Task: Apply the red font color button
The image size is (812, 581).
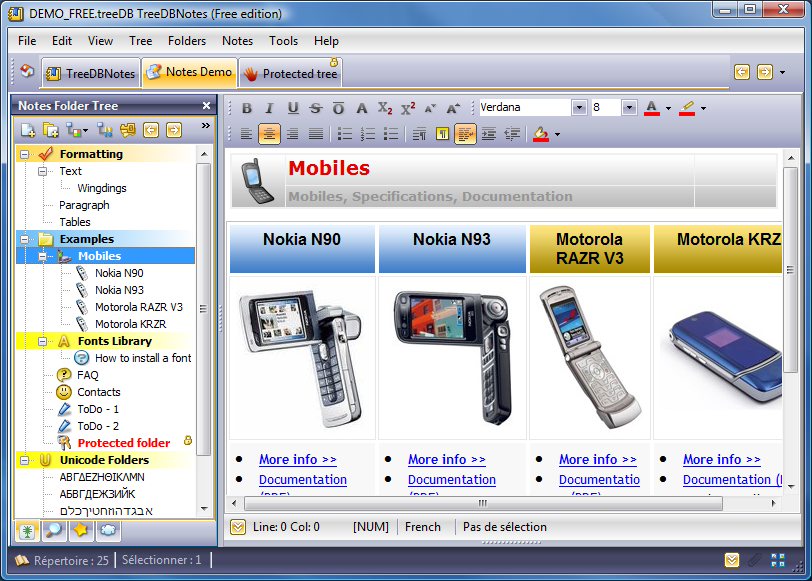Action: (652, 108)
